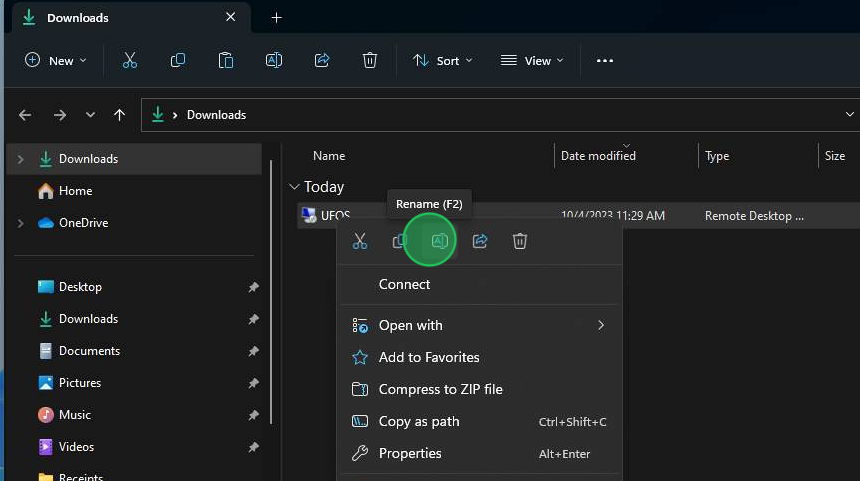Click the Share icon in the top toolbar
The width and height of the screenshot is (860, 481).
(322, 60)
